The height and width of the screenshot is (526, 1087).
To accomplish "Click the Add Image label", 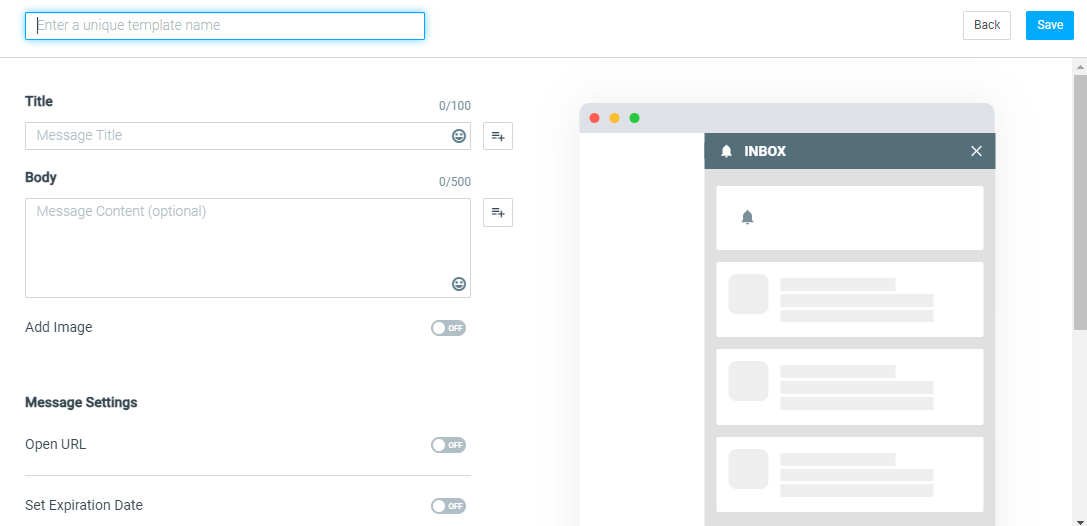I will pyautogui.click(x=58, y=327).
